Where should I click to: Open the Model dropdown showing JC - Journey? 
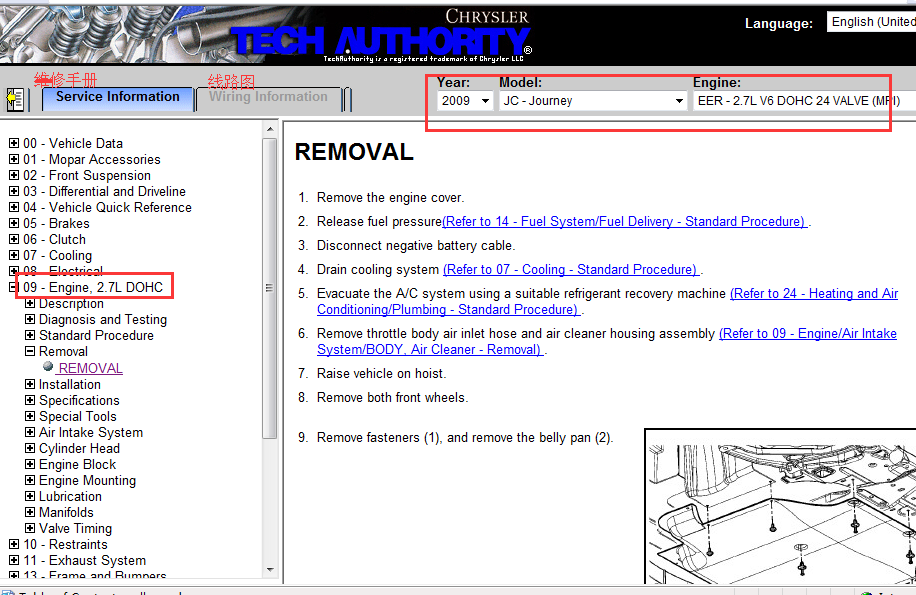click(x=592, y=101)
